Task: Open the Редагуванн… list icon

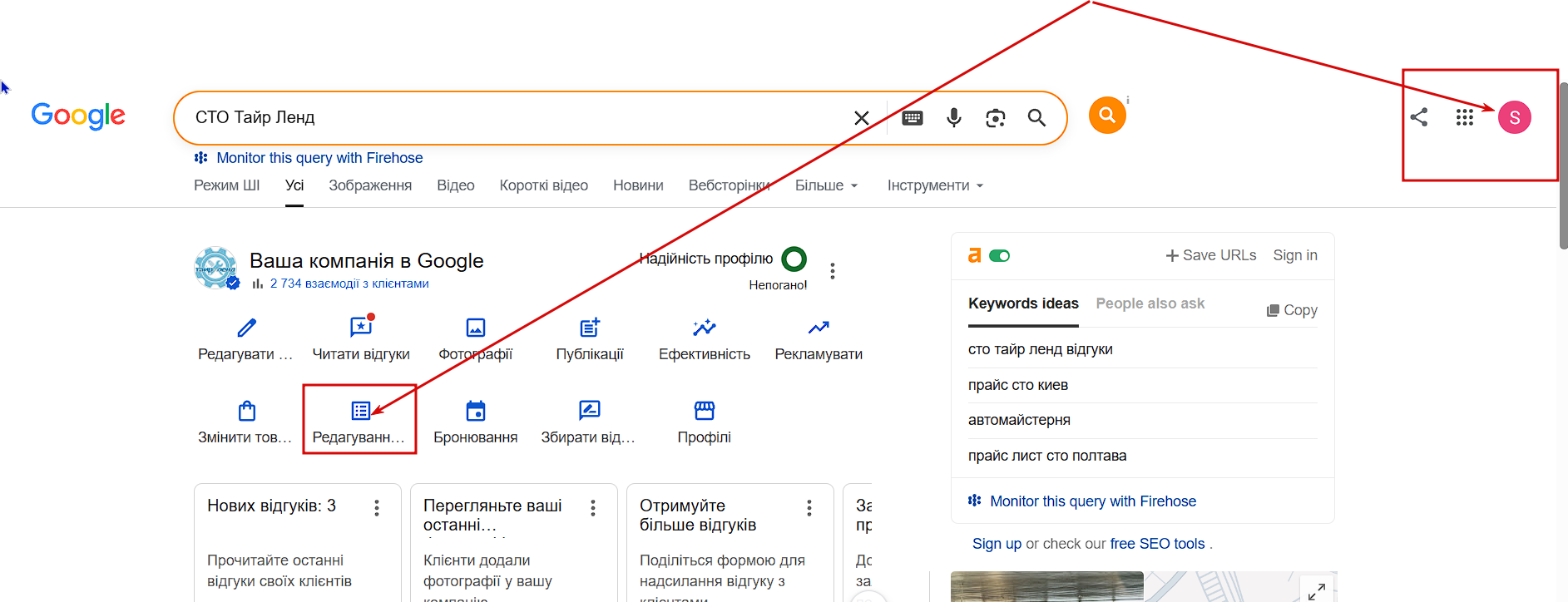Action: (x=361, y=411)
